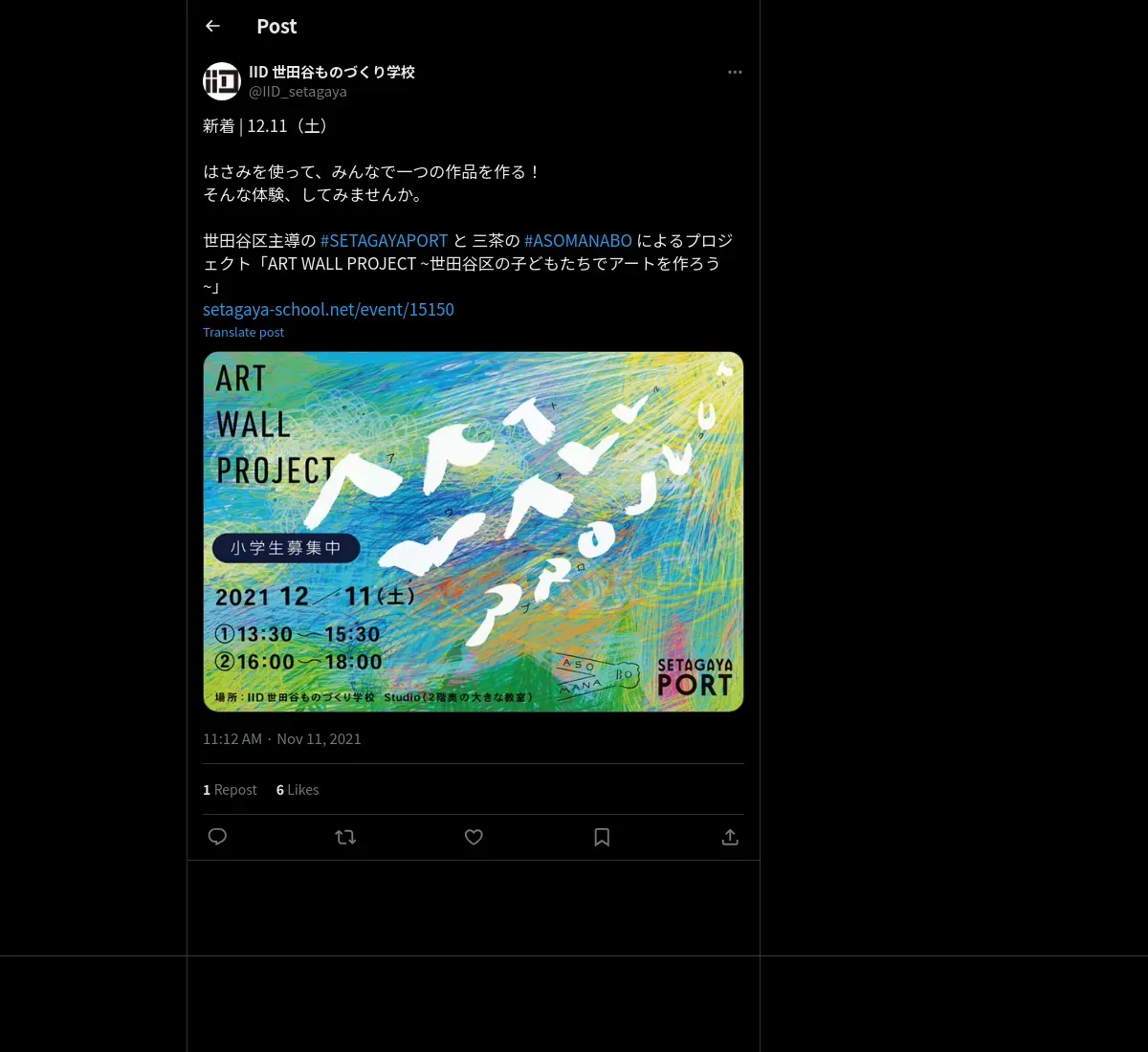Viewport: 1148px width, 1052px height.
Task: Open the post timestamp 11:12 AM Nov 11, 2021
Action: [x=282, y=738]
